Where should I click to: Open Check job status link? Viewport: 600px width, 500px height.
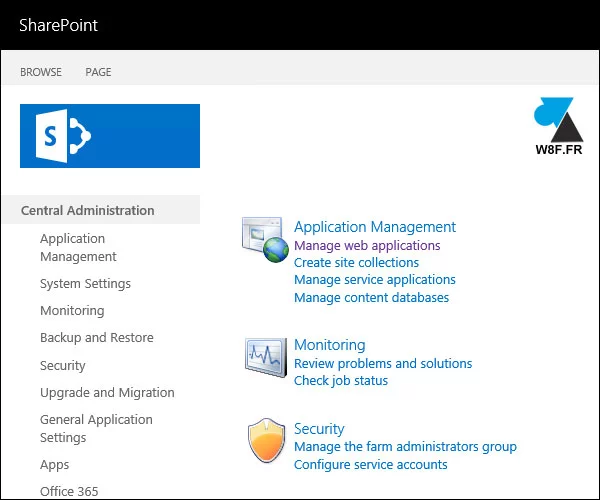point(340,380)
